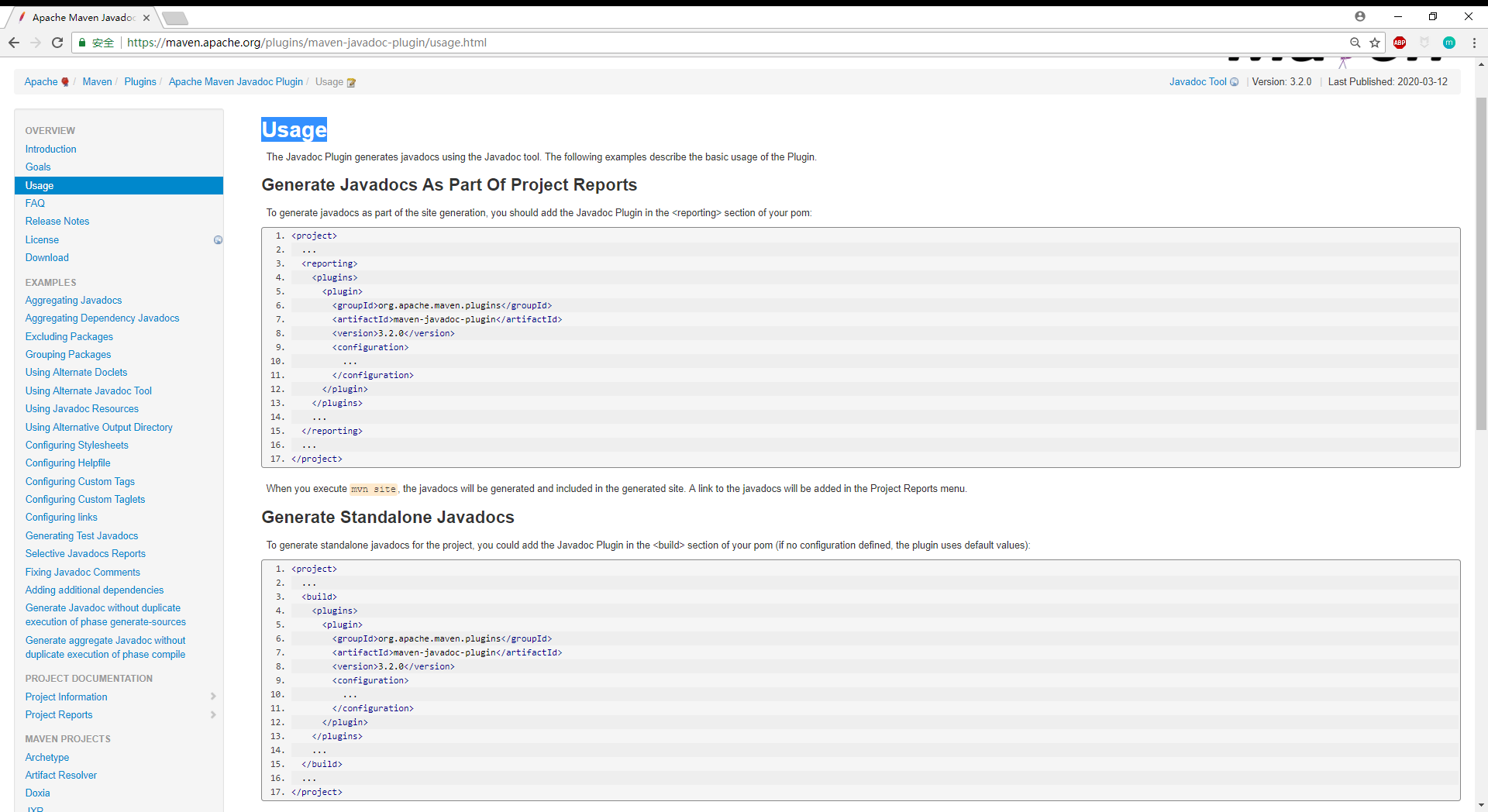Click the browser back arrow
Screen dimensions: 1488x812
tap(13, 43)
